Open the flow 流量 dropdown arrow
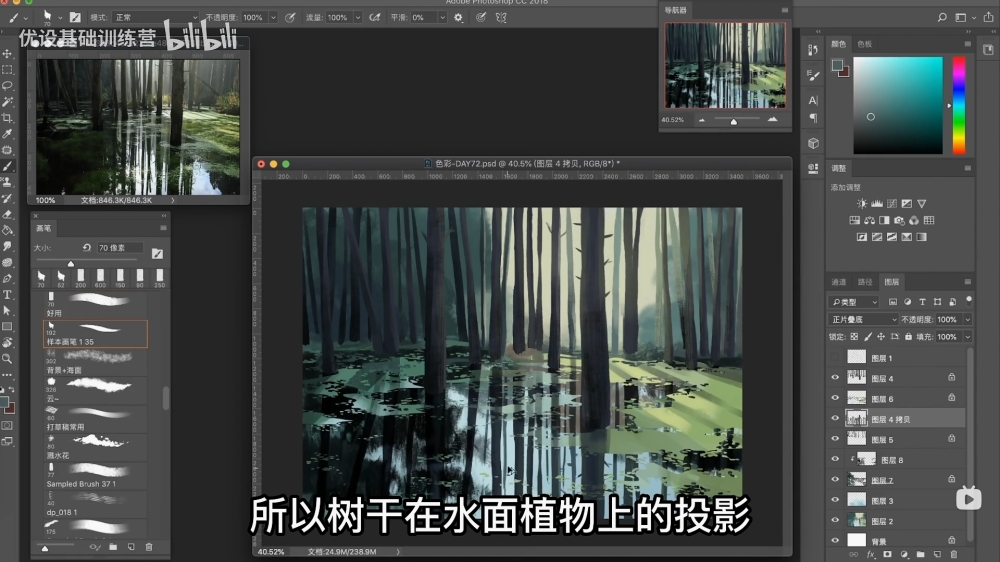Image resolution: width=1000 pixels, height=562 pixels. tap(358, 18)
